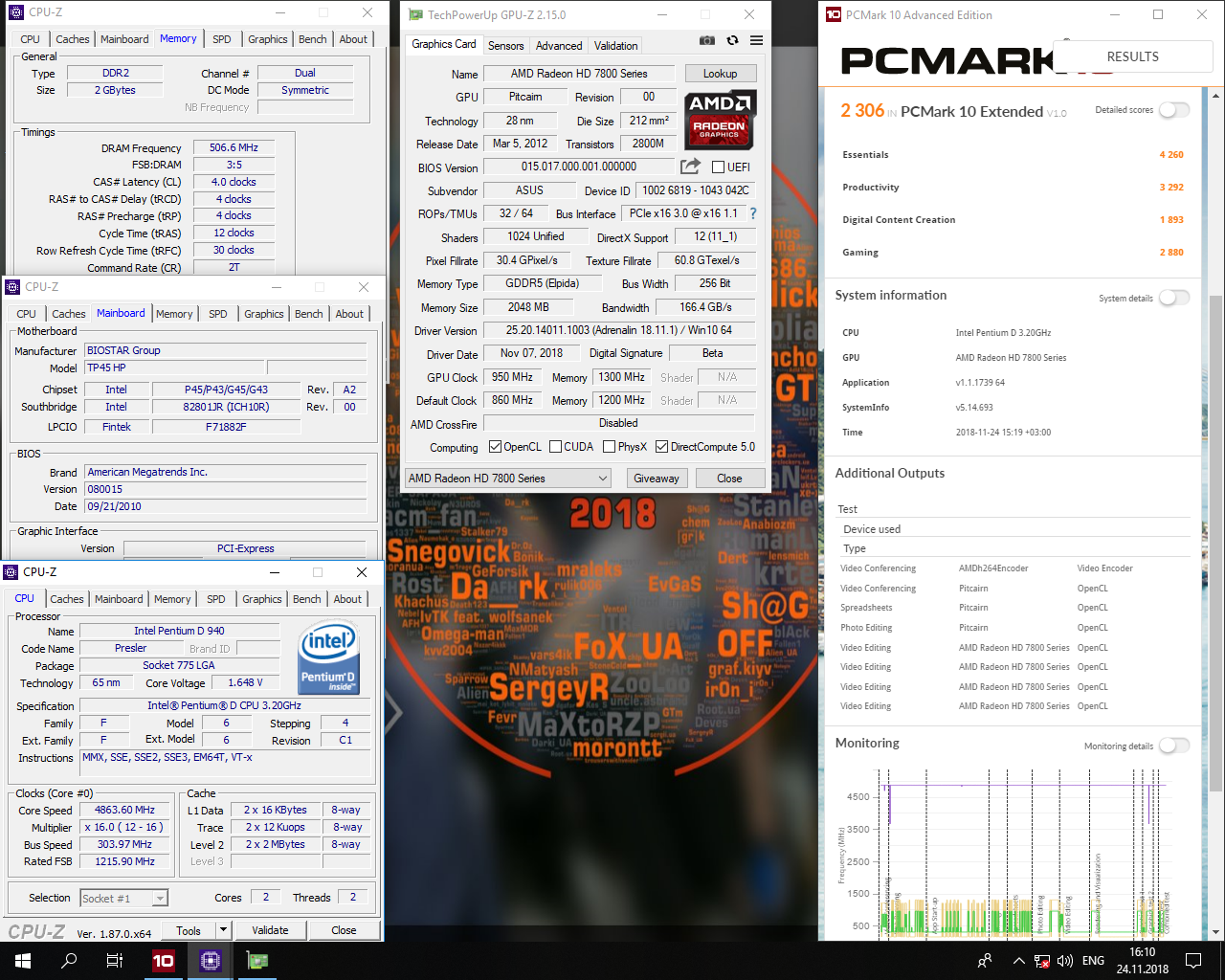Image resolution: width=1225 pixels, height=980 pixels.
Task: Open About tab in bottom CPU-Z window
Action: pos(347,599)
